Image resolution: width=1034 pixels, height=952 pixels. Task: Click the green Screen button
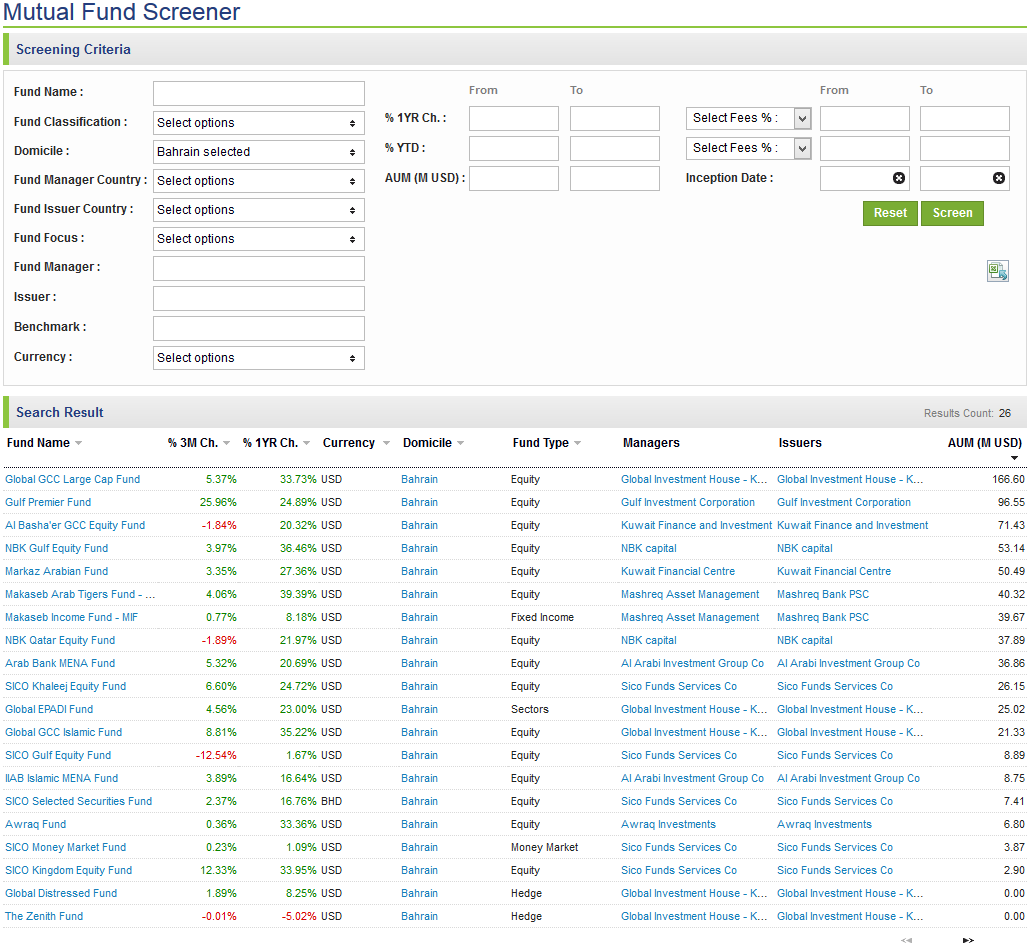click(952, 213)
